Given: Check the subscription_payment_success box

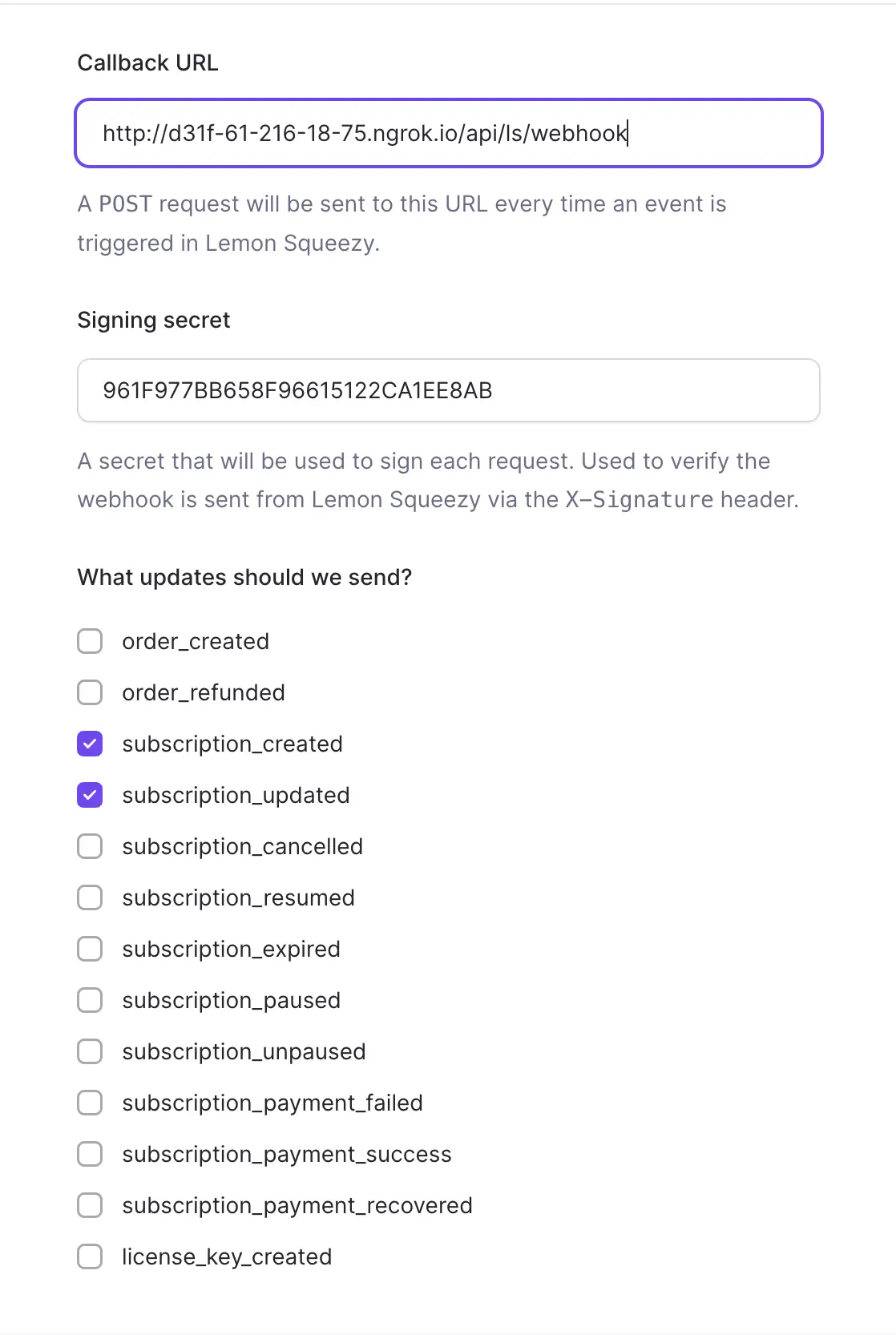Looking at the screenshot, I should pos(90,1154).
